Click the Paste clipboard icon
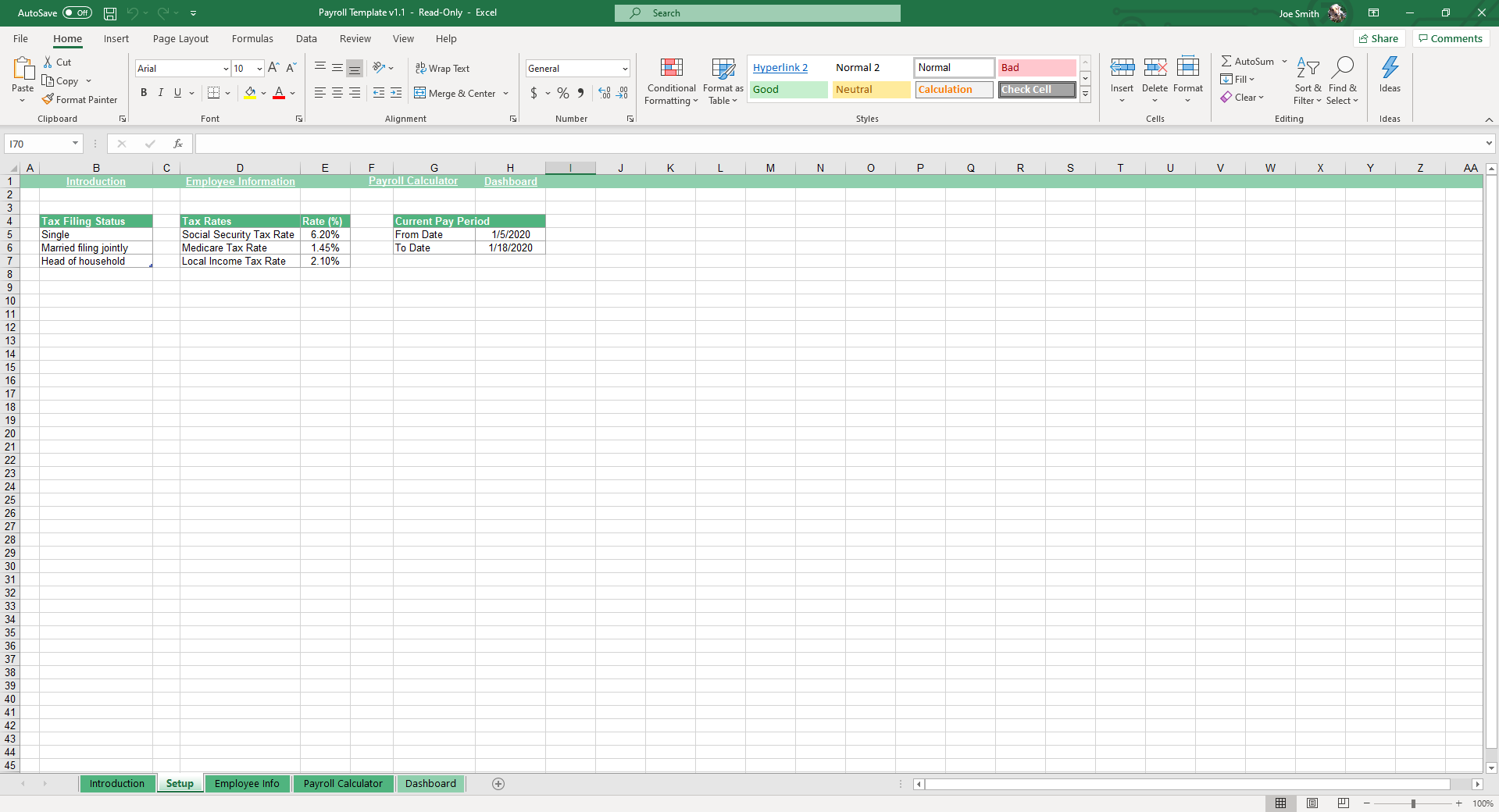Viewport: 1499px width, 812px height. (23, 69)
